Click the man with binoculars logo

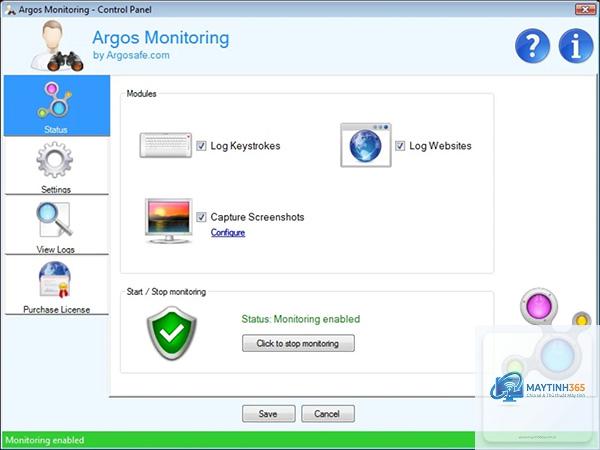tap(57, 46)
